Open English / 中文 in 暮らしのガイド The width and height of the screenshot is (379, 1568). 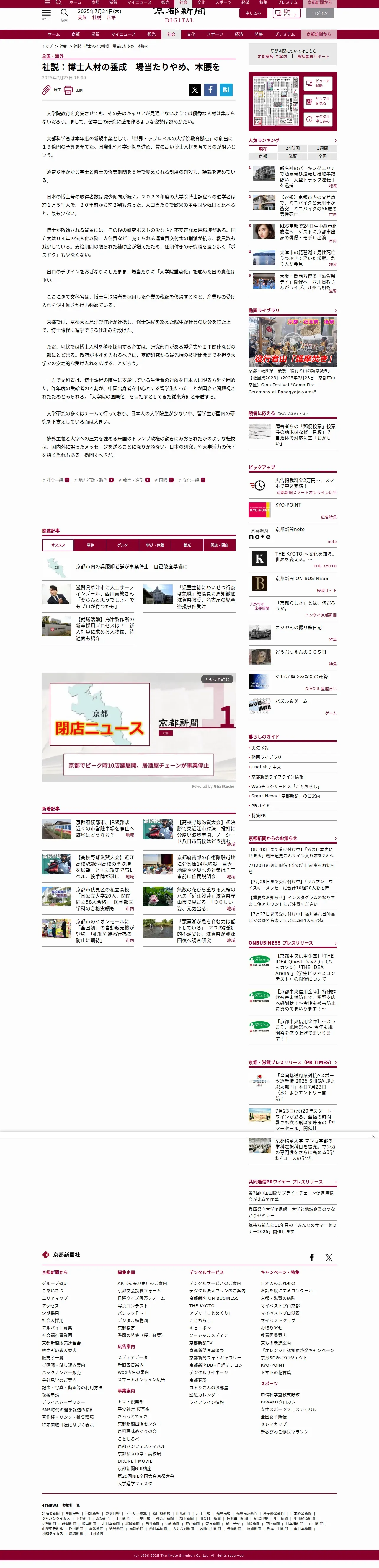[x=266, y=767]
